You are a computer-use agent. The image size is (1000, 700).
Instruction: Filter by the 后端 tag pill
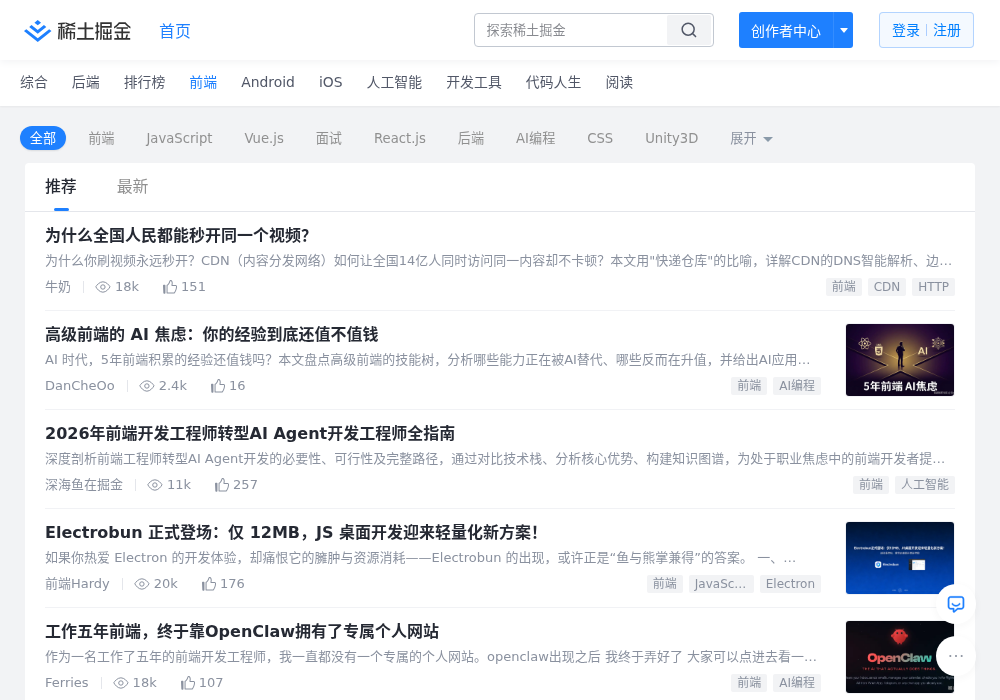click(471, 138)
